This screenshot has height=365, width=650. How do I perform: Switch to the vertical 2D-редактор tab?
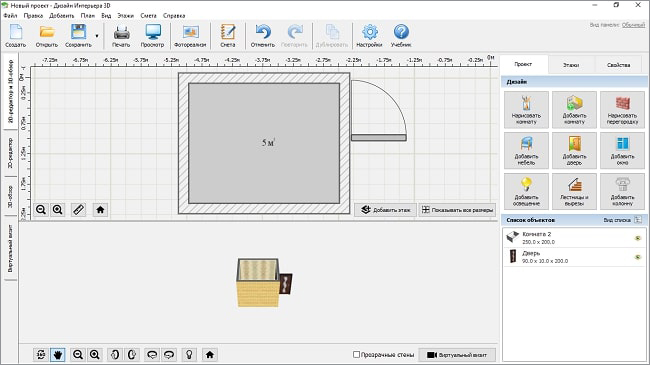point(10,153)
